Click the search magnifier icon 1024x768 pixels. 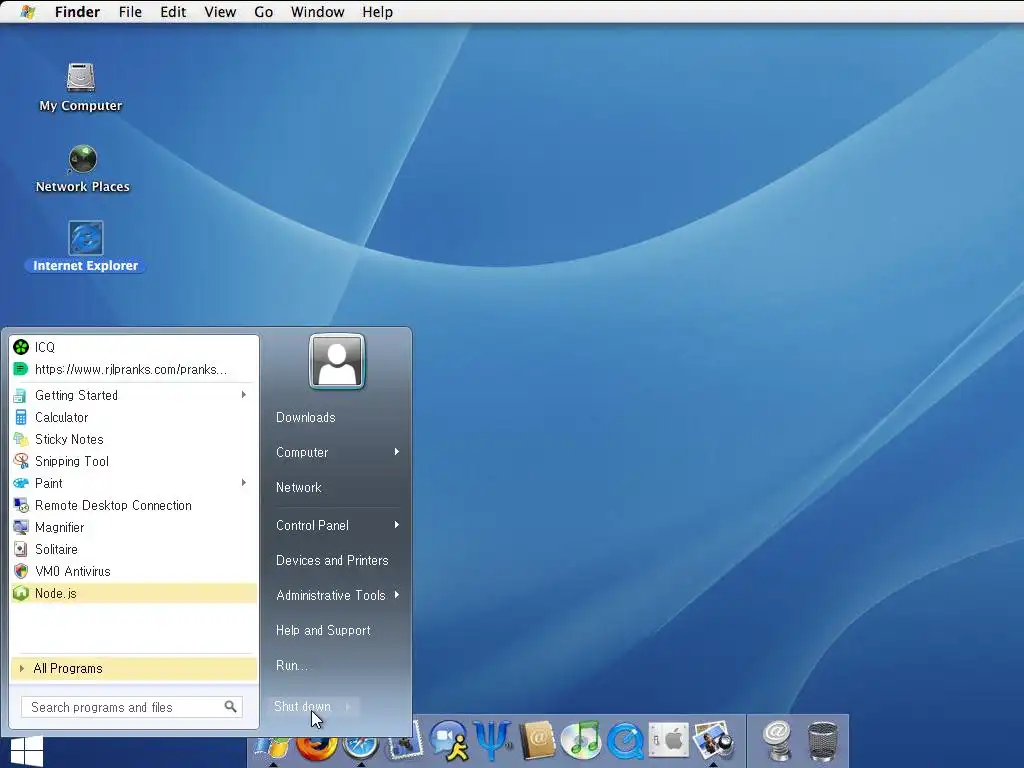click(231, 707)
